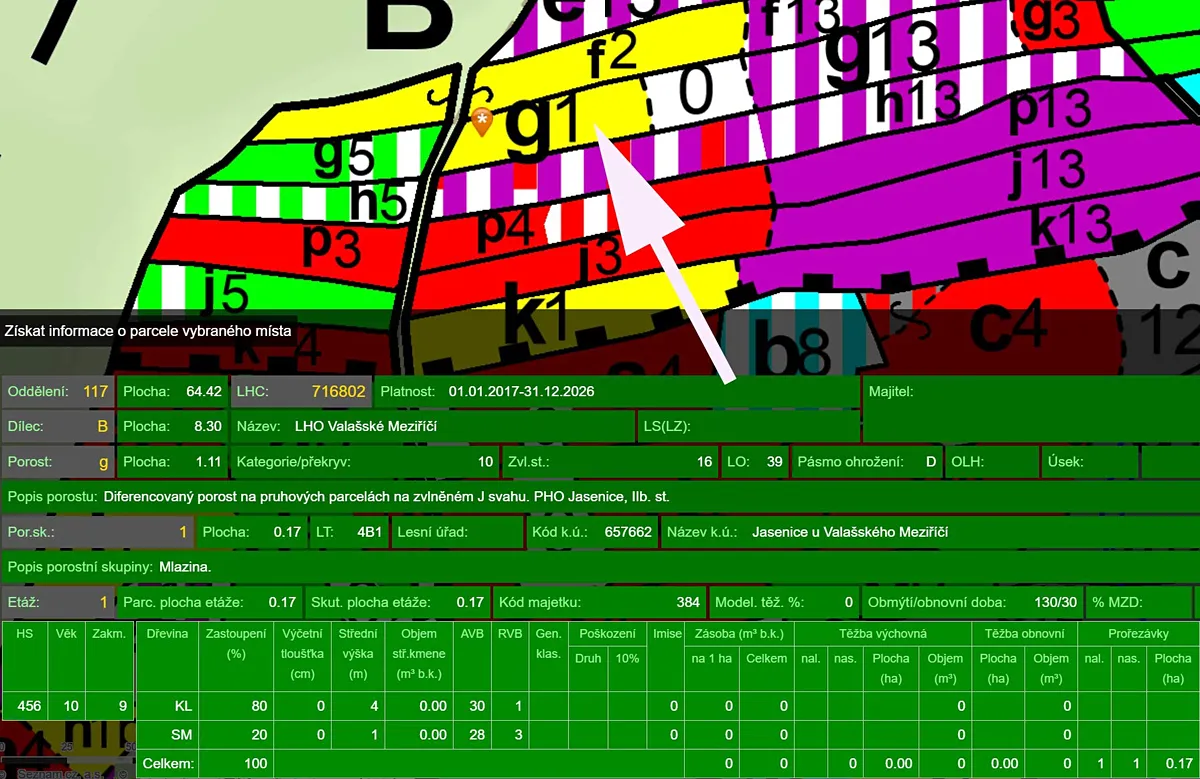Pick the red p4 parcel on the map
This screenshot has height=779, width=1200.
tap(506, 228)
